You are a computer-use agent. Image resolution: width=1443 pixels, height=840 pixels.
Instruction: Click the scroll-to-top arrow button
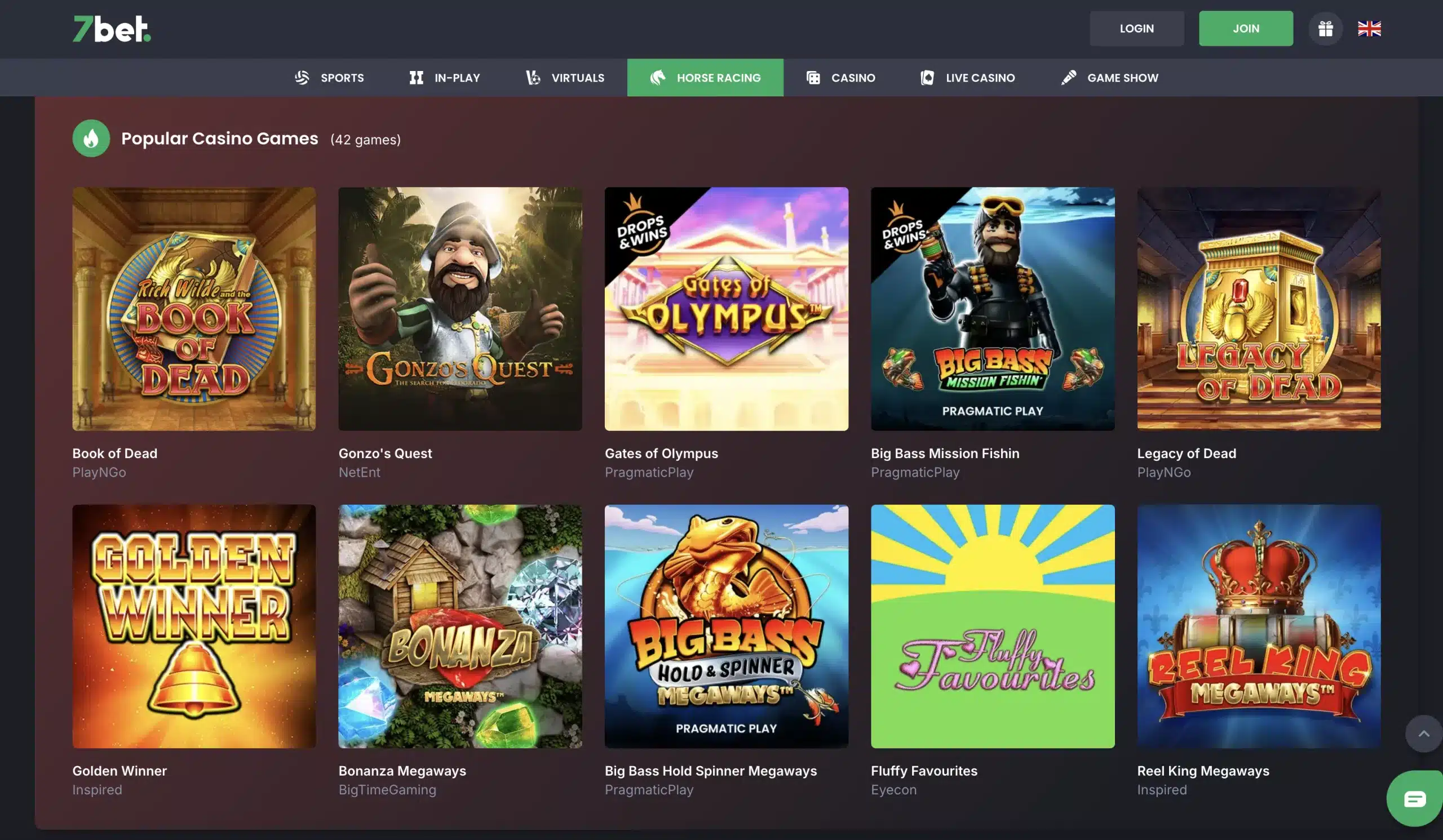click(1423, 734)
